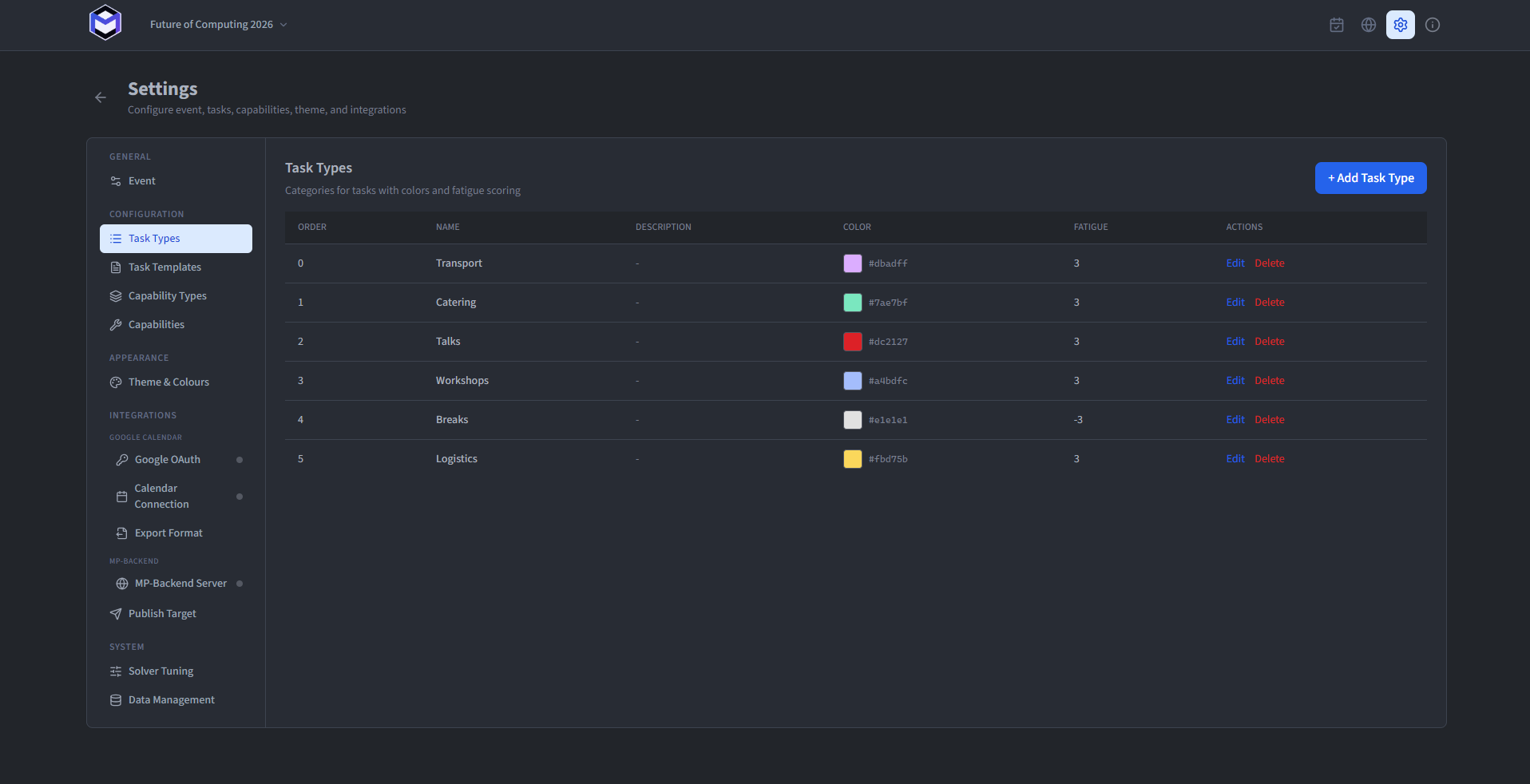Click the NAME column header
Viewport: 1530px width, 784px height.
click(448, 228)
